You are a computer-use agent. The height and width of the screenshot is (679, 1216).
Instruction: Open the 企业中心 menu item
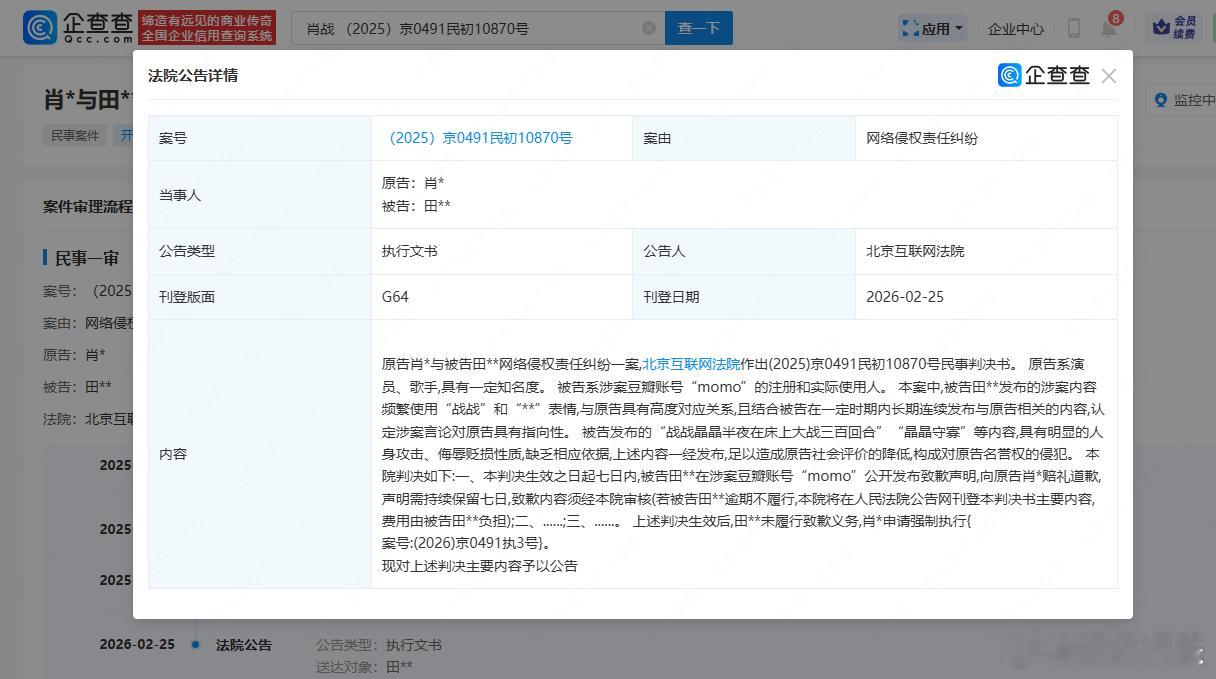(x=1015, y=28)
